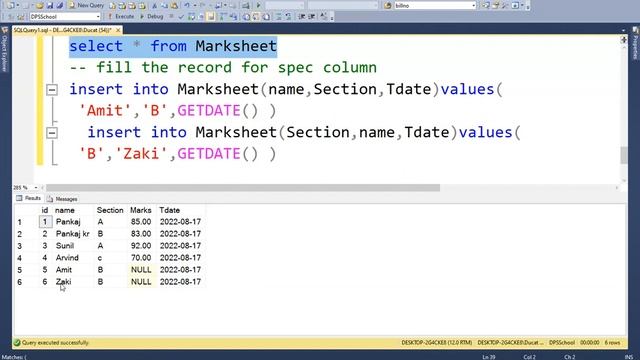
Task: Click the Undo arrow icon
Action: (x=187, y=5)
